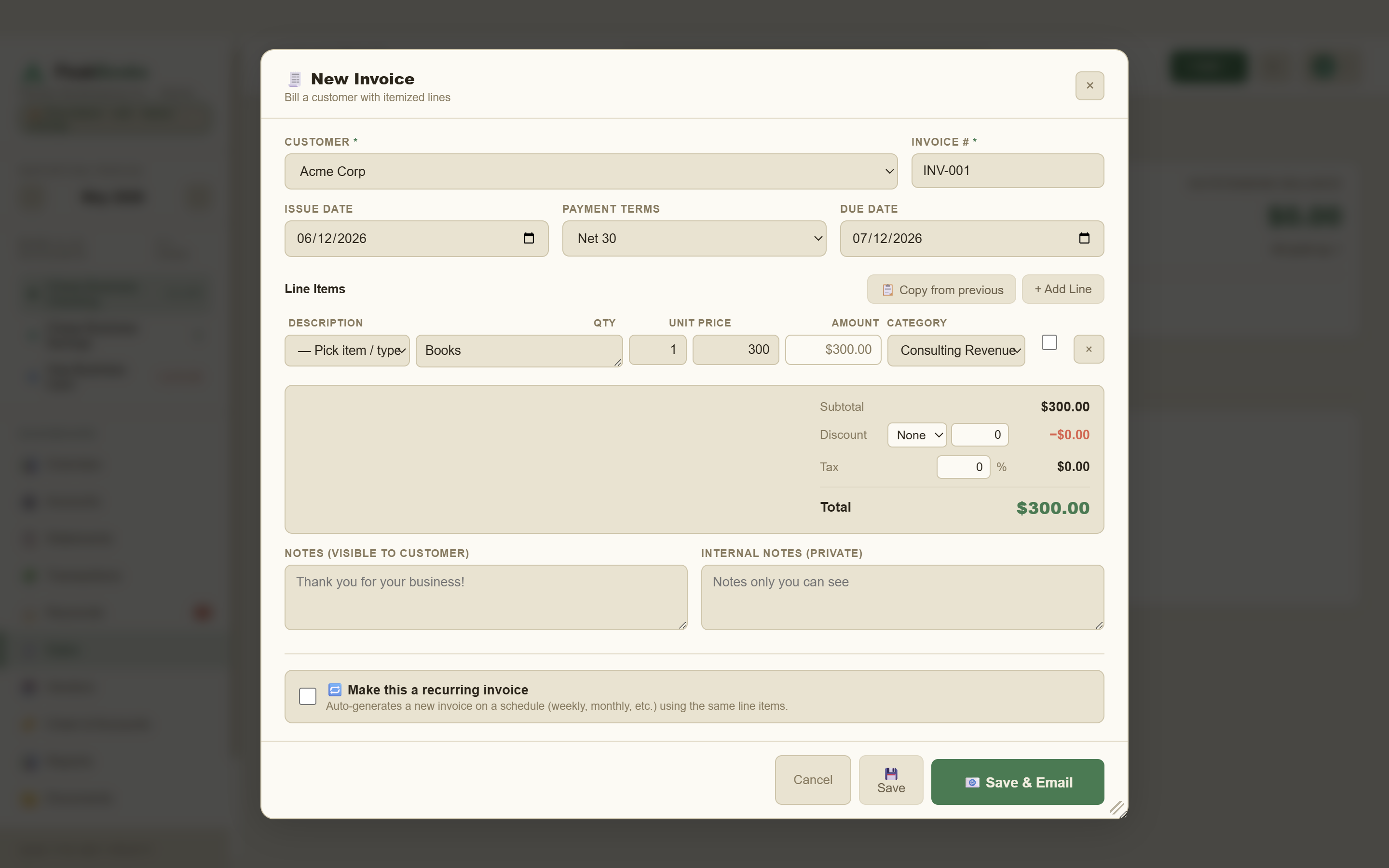1389x868 pixels.
Task: Enable the recurring invoice checkbox
Action: pos(308,696)
